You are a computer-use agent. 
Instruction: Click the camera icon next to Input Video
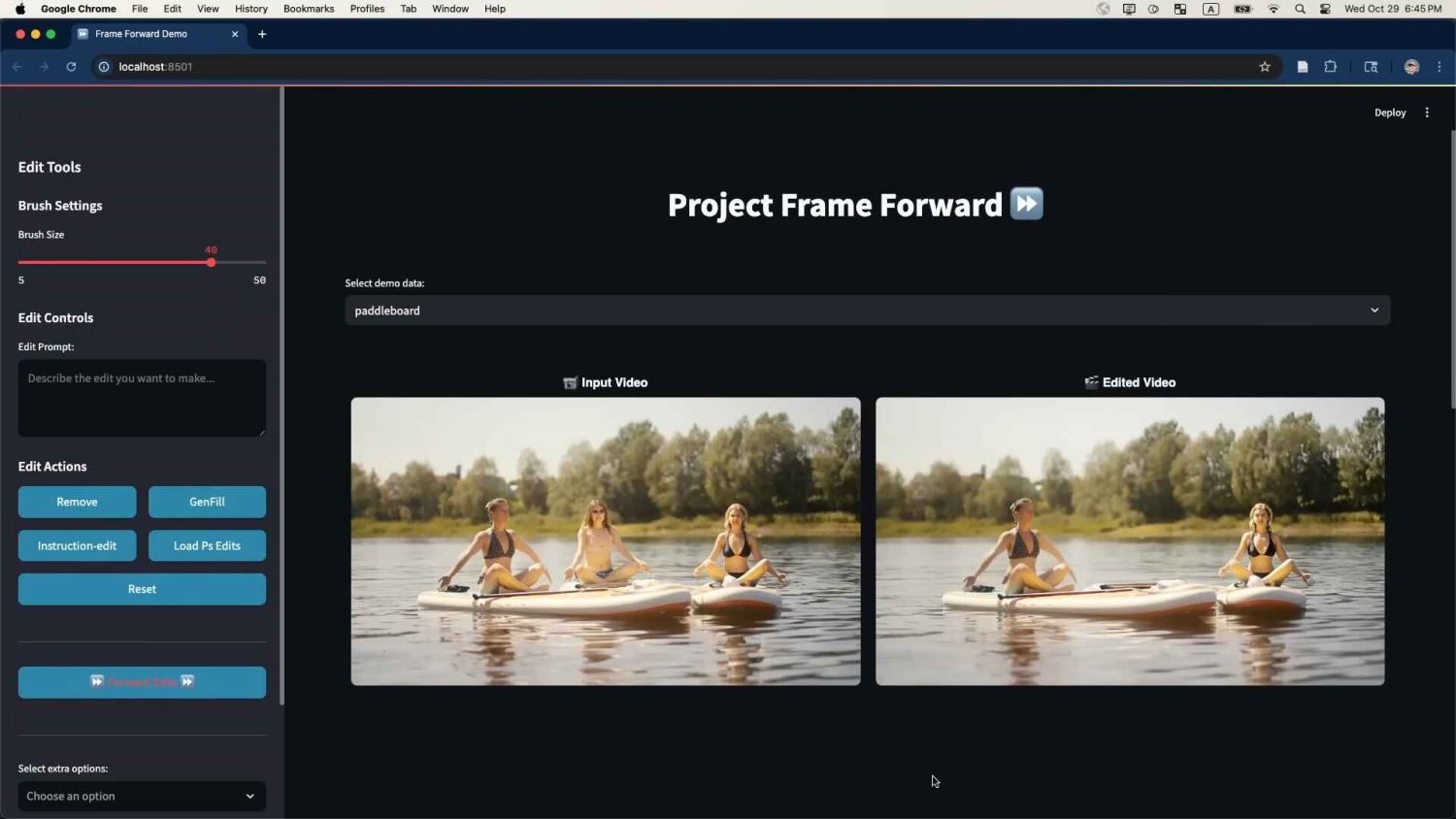pos(570,382)
